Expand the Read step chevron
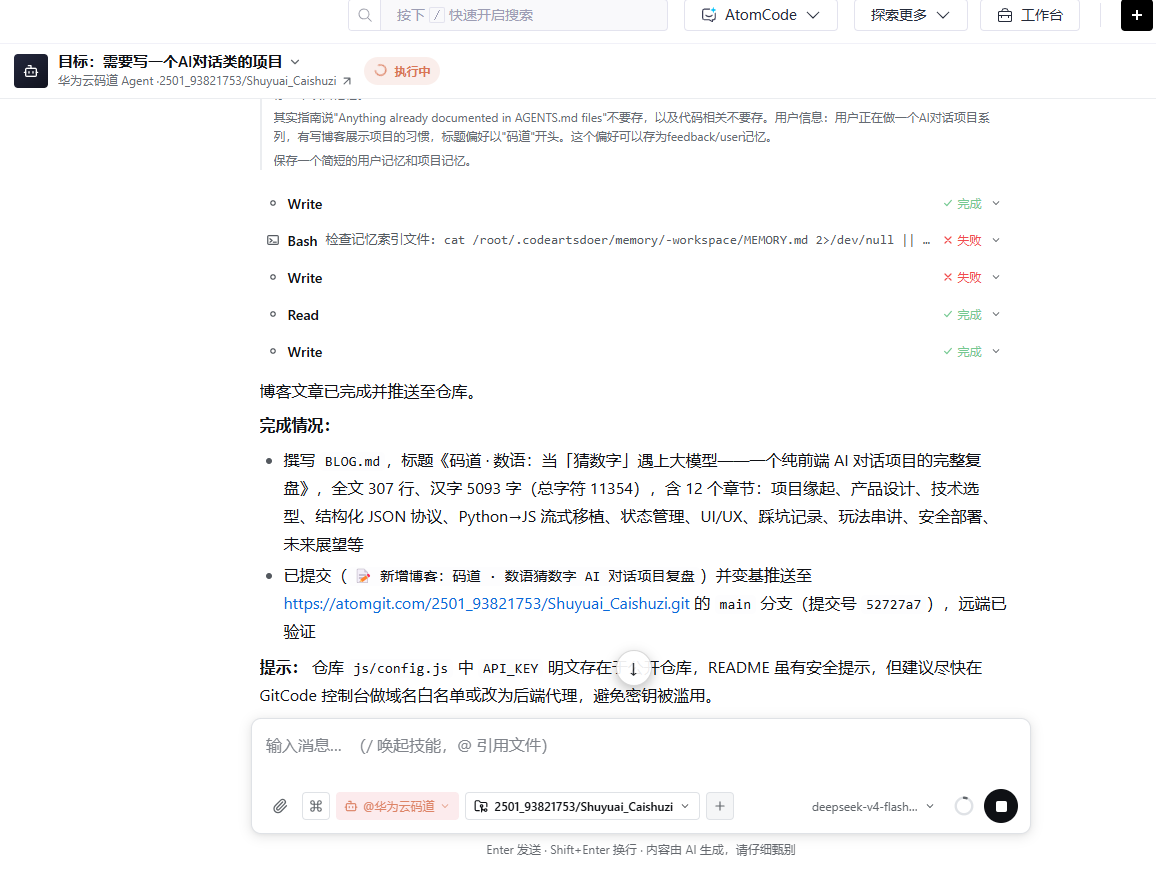 pos(996,314)
